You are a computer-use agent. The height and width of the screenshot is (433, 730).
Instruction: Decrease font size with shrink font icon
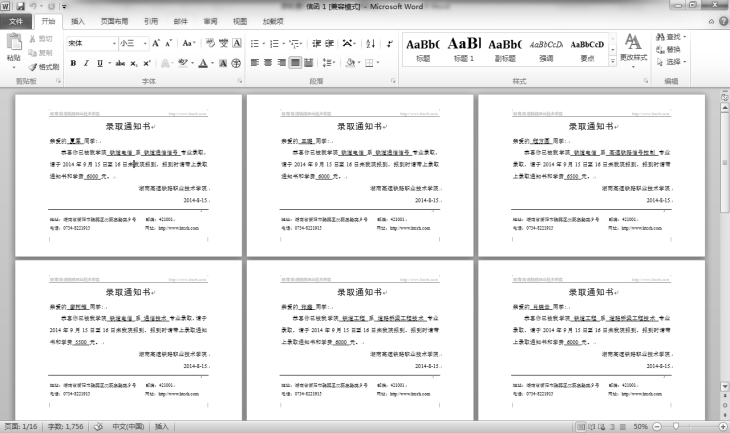pyautogui.click(x=168, y=43)
